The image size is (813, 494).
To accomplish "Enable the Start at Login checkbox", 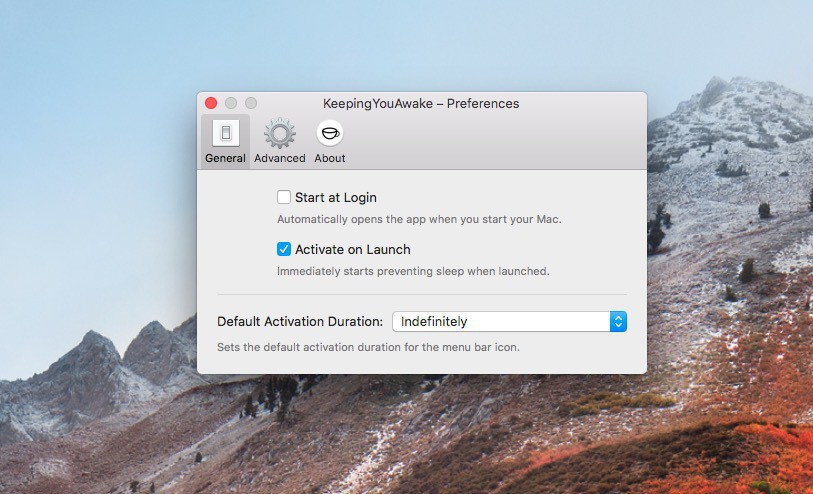I will [x=284, y=197].
